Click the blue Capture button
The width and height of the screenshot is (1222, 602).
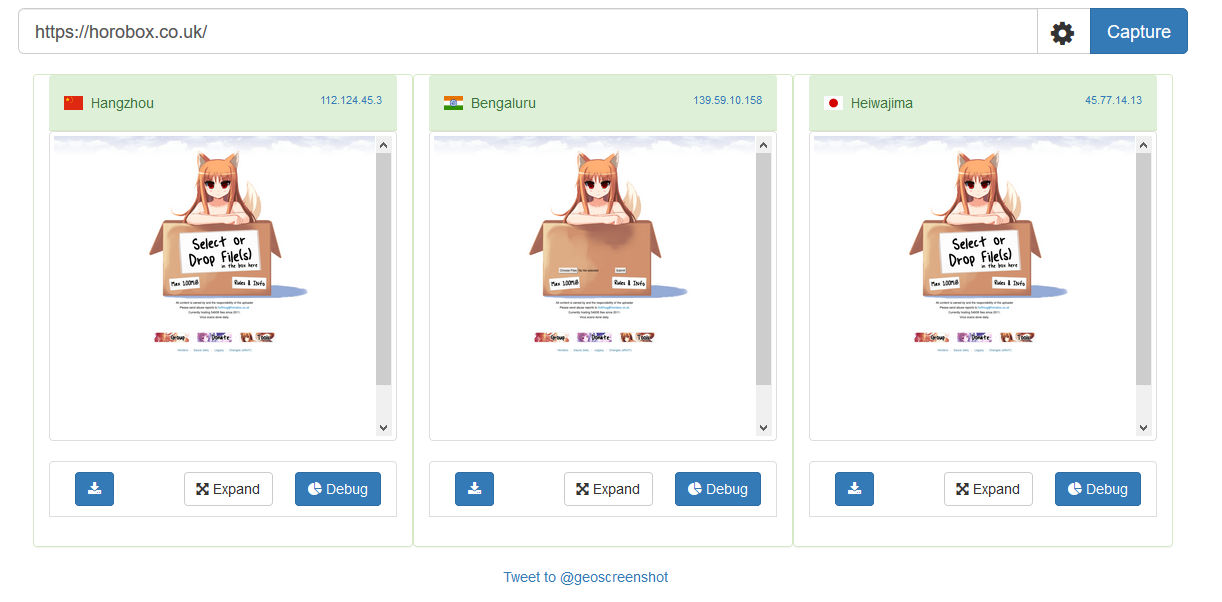(1139, 32)
